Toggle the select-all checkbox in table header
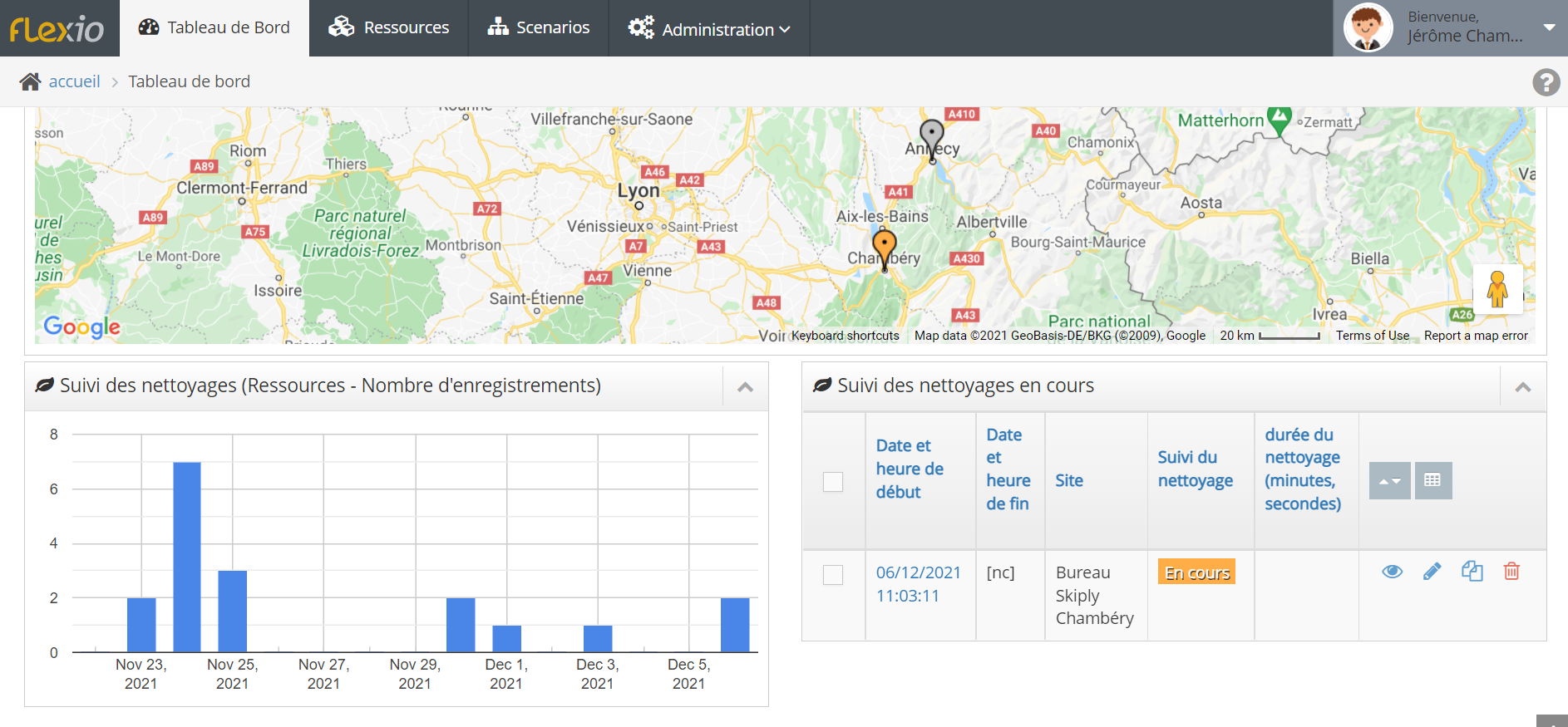Viewport: 1568px width, 727px height. coord(832,482)
